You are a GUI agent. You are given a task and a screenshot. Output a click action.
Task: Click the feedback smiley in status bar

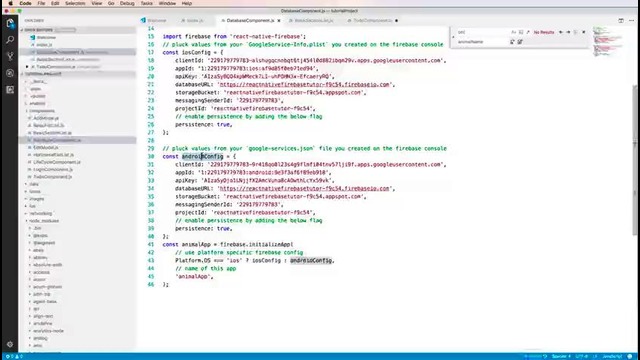tap(630, 357)
